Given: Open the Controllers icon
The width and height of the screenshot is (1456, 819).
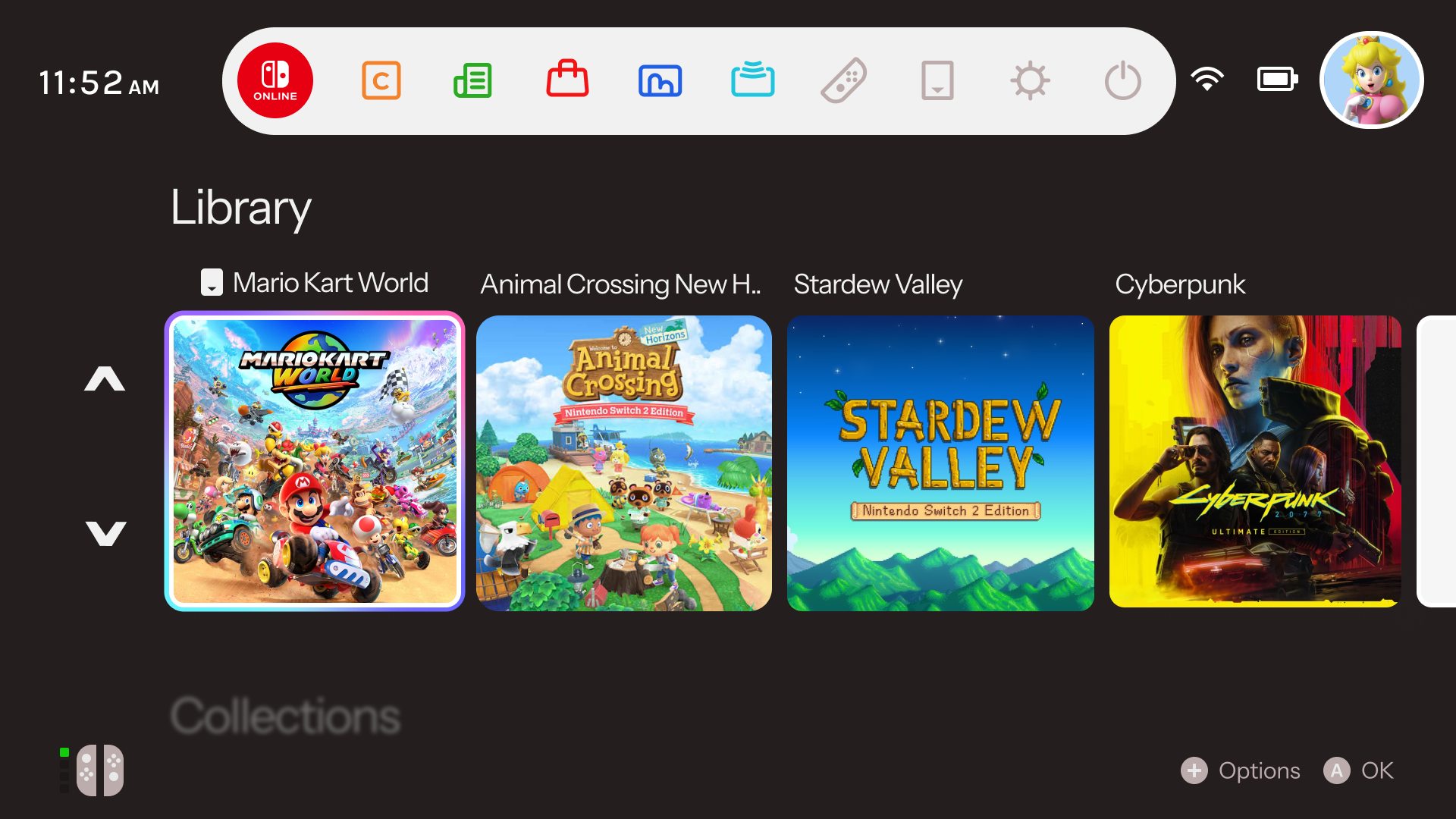Looking at the screenshot, I should [x=844, y=80].
